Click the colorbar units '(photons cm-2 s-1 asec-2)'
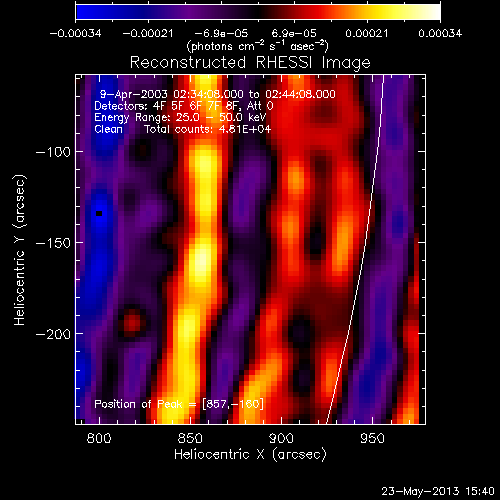Screen dimensions: 500x500 click(x=258, y=46)
